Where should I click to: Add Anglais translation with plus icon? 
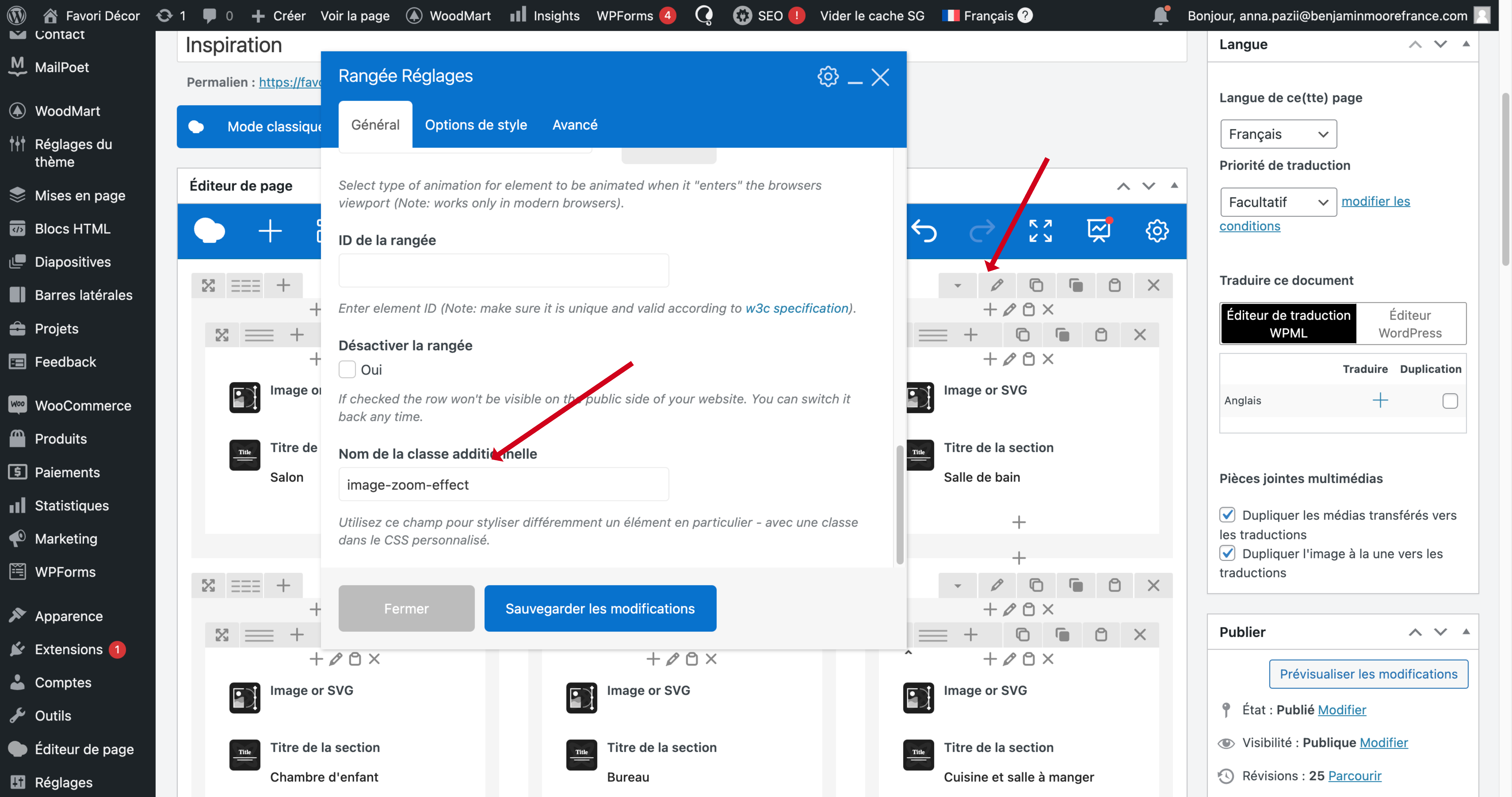1380,401
